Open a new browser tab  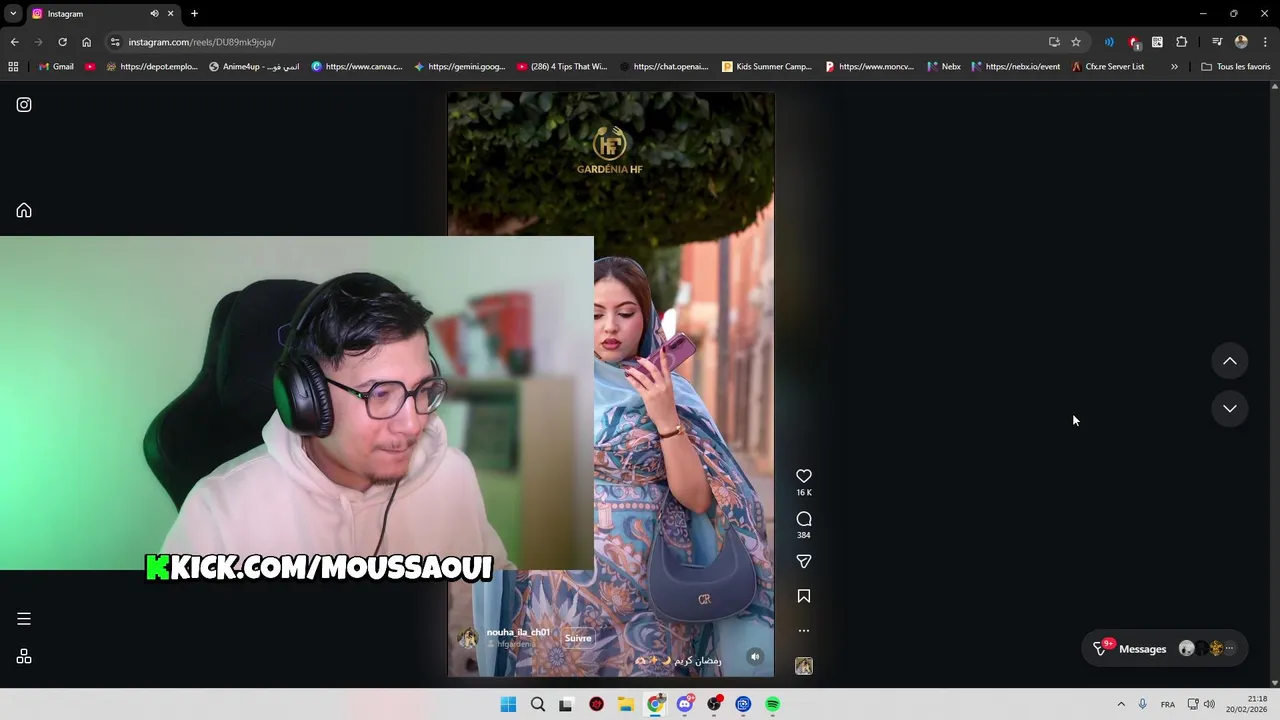(194, 14)
